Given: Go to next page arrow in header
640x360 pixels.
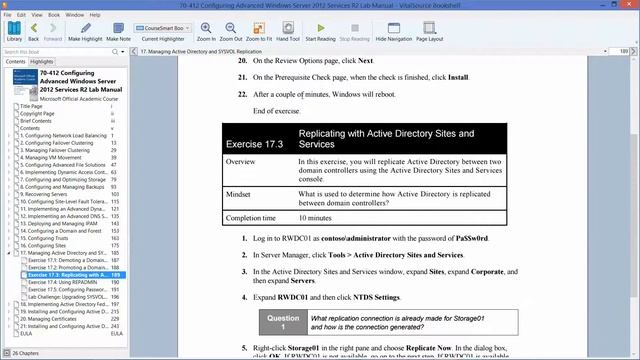Looking at the screenshot, I should click(633, 51).
